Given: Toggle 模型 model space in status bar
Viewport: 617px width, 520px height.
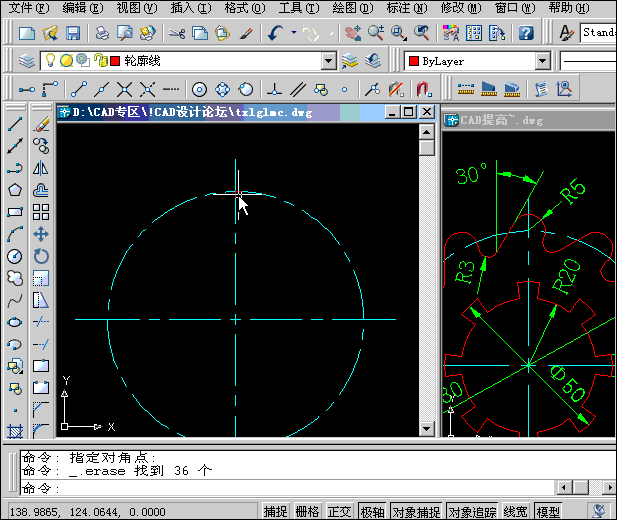Looking at the screenshot, I should click(x=548, y=512).
